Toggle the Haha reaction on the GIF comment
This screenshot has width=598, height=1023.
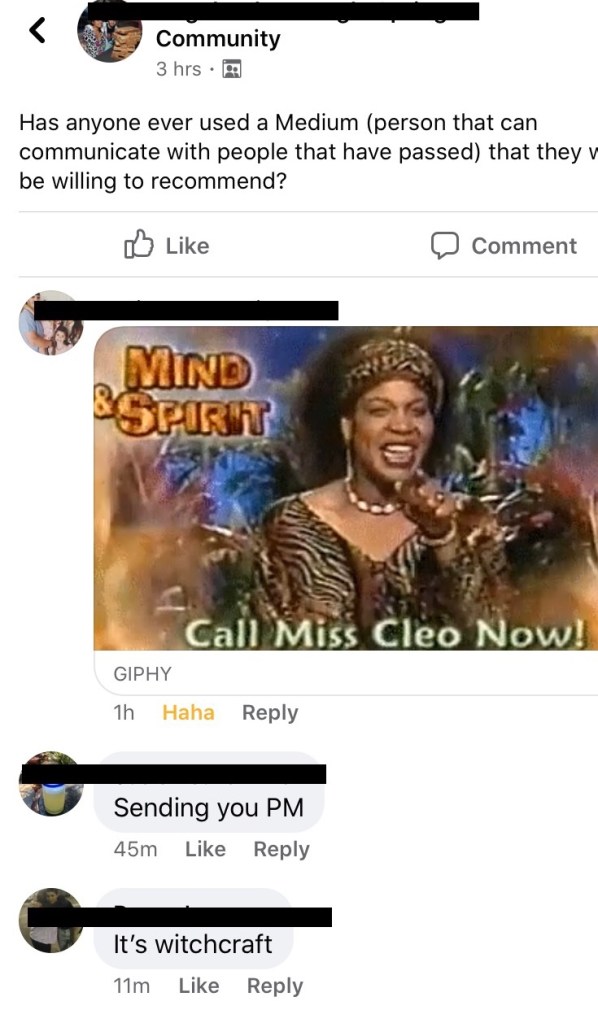tap(188, 712)
